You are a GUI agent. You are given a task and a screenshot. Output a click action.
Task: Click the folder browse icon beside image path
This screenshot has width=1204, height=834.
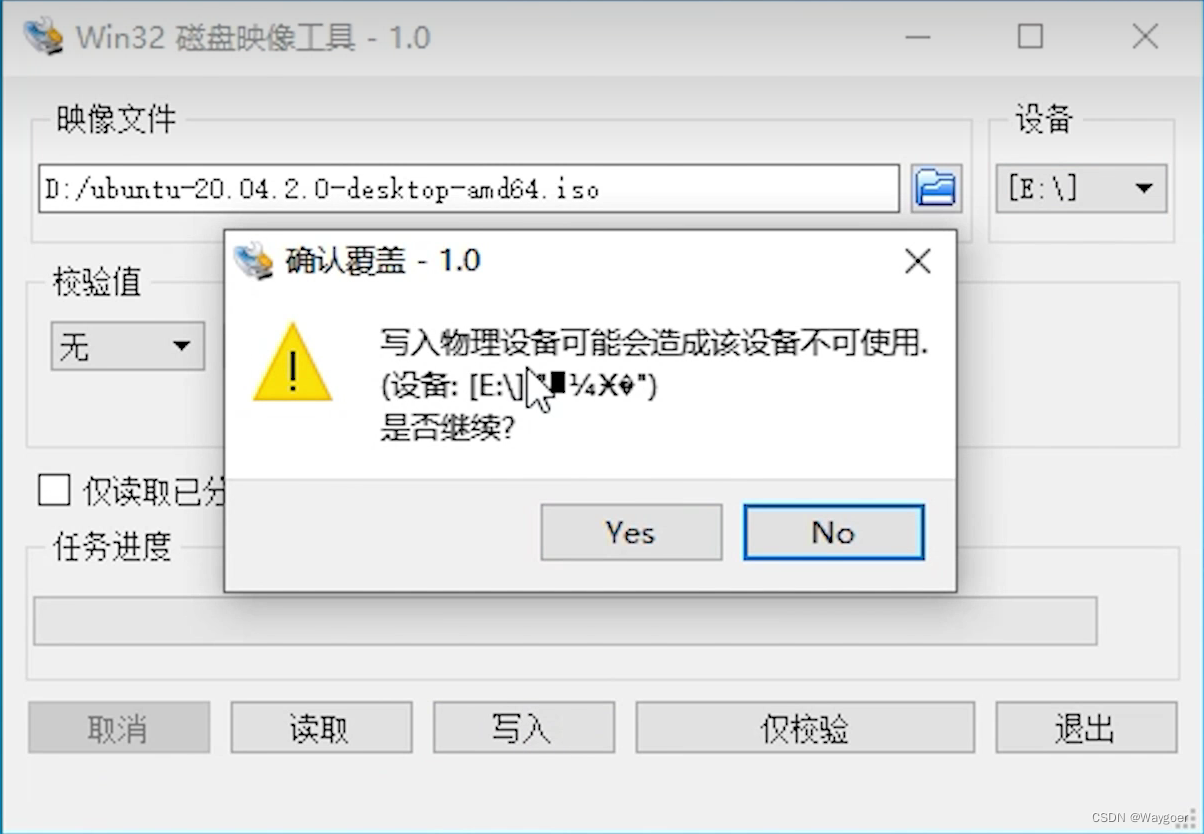tap(936, 188)
